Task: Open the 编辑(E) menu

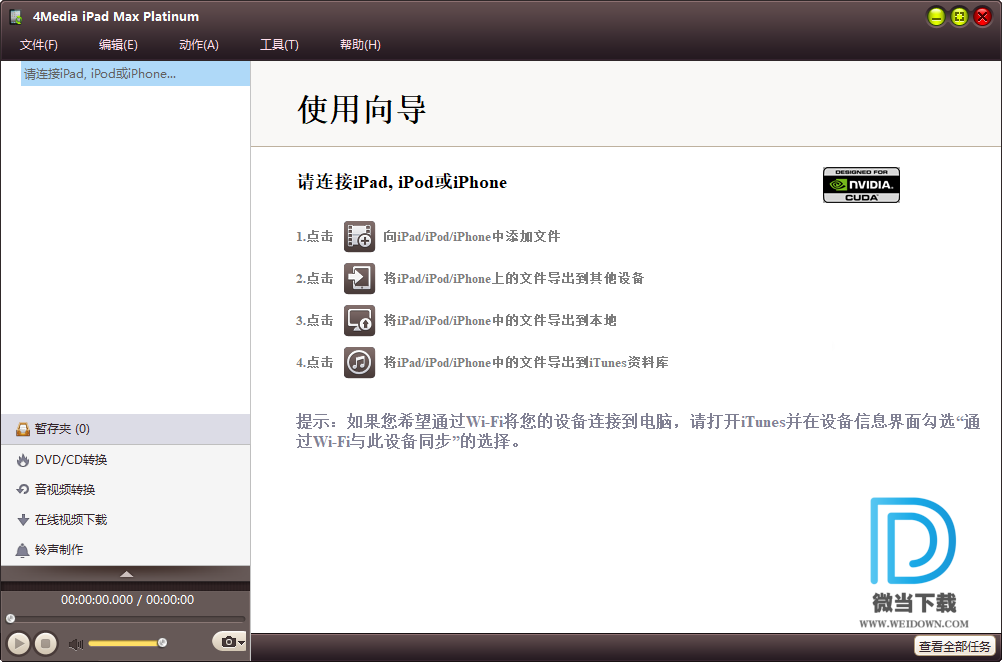Action: (118, 45)
